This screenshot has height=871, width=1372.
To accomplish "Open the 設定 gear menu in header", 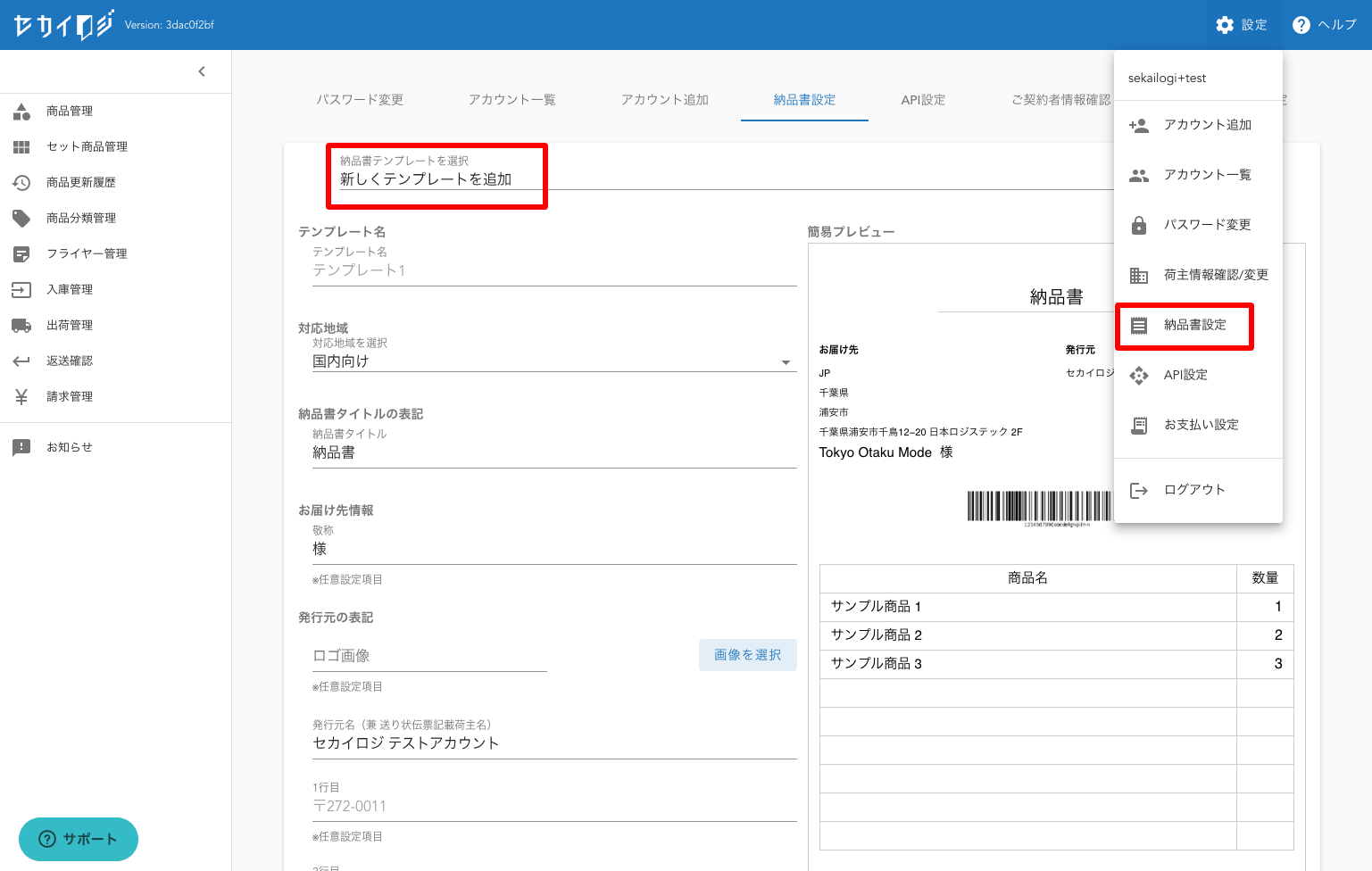I will coord(1225,25).
